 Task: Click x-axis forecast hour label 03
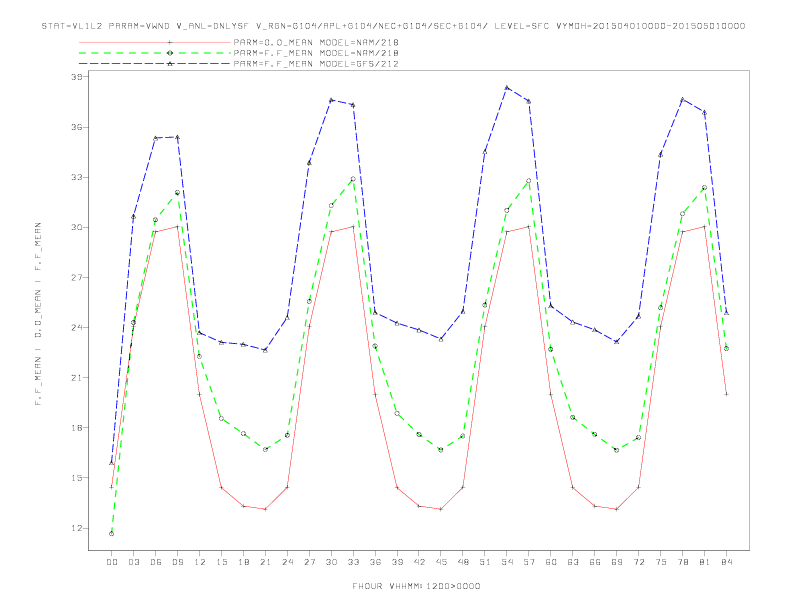pyautogui.click(x=133, y=562)
